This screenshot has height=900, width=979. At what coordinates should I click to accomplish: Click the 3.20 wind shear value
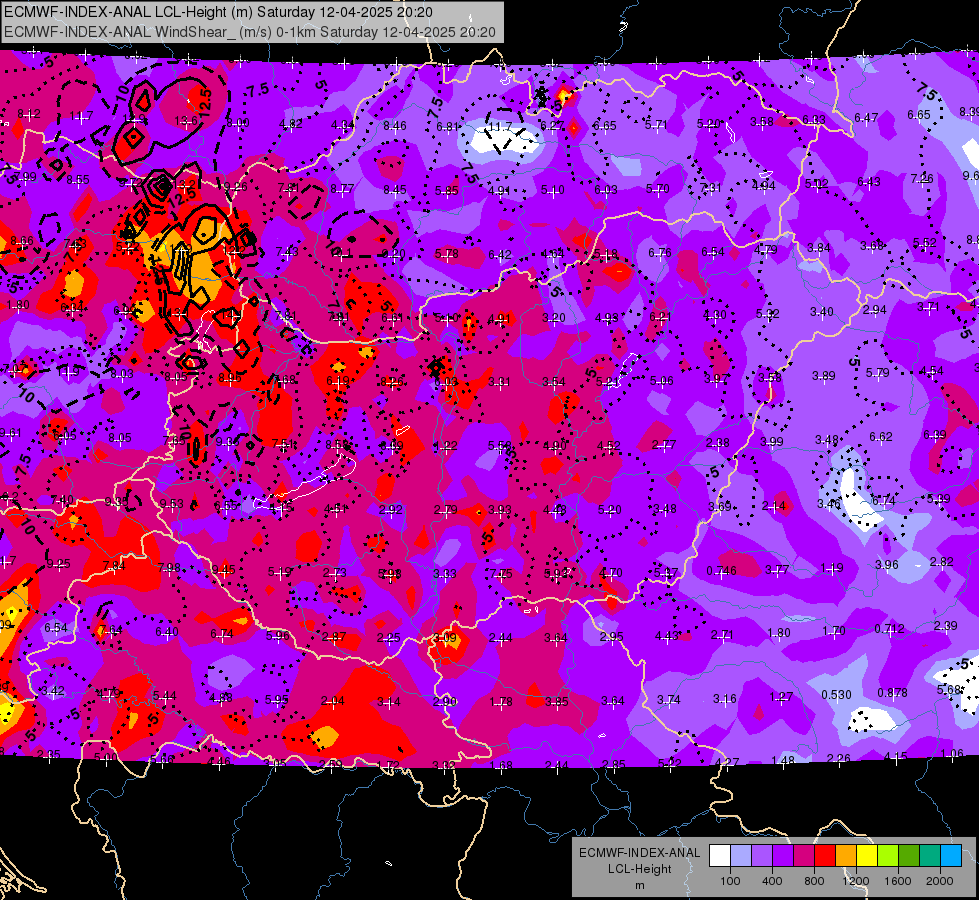[x=554, y=318]
